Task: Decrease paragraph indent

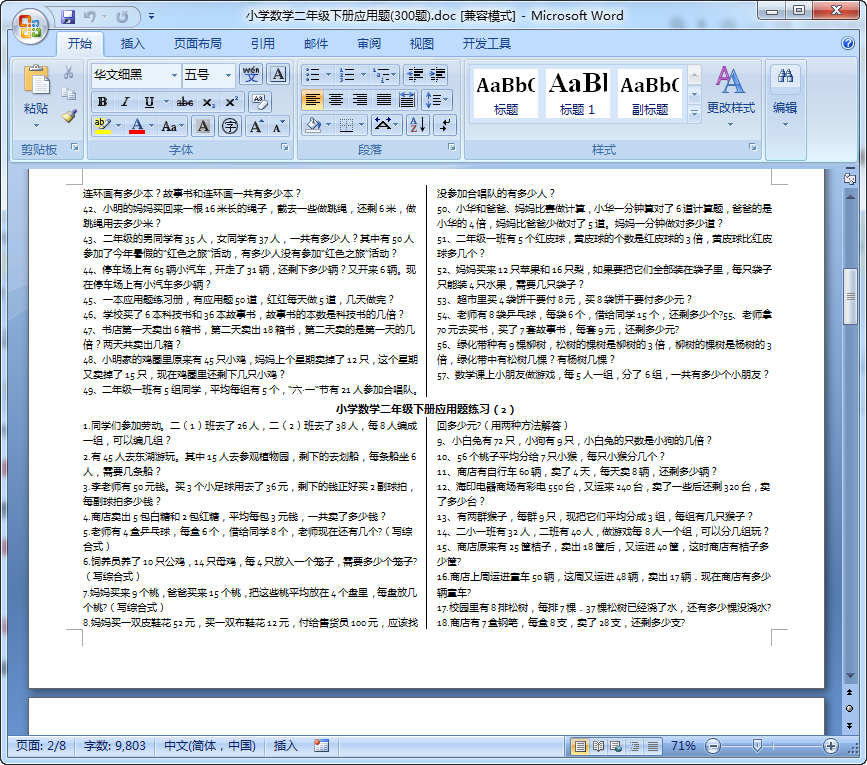Action: (415, 74)
